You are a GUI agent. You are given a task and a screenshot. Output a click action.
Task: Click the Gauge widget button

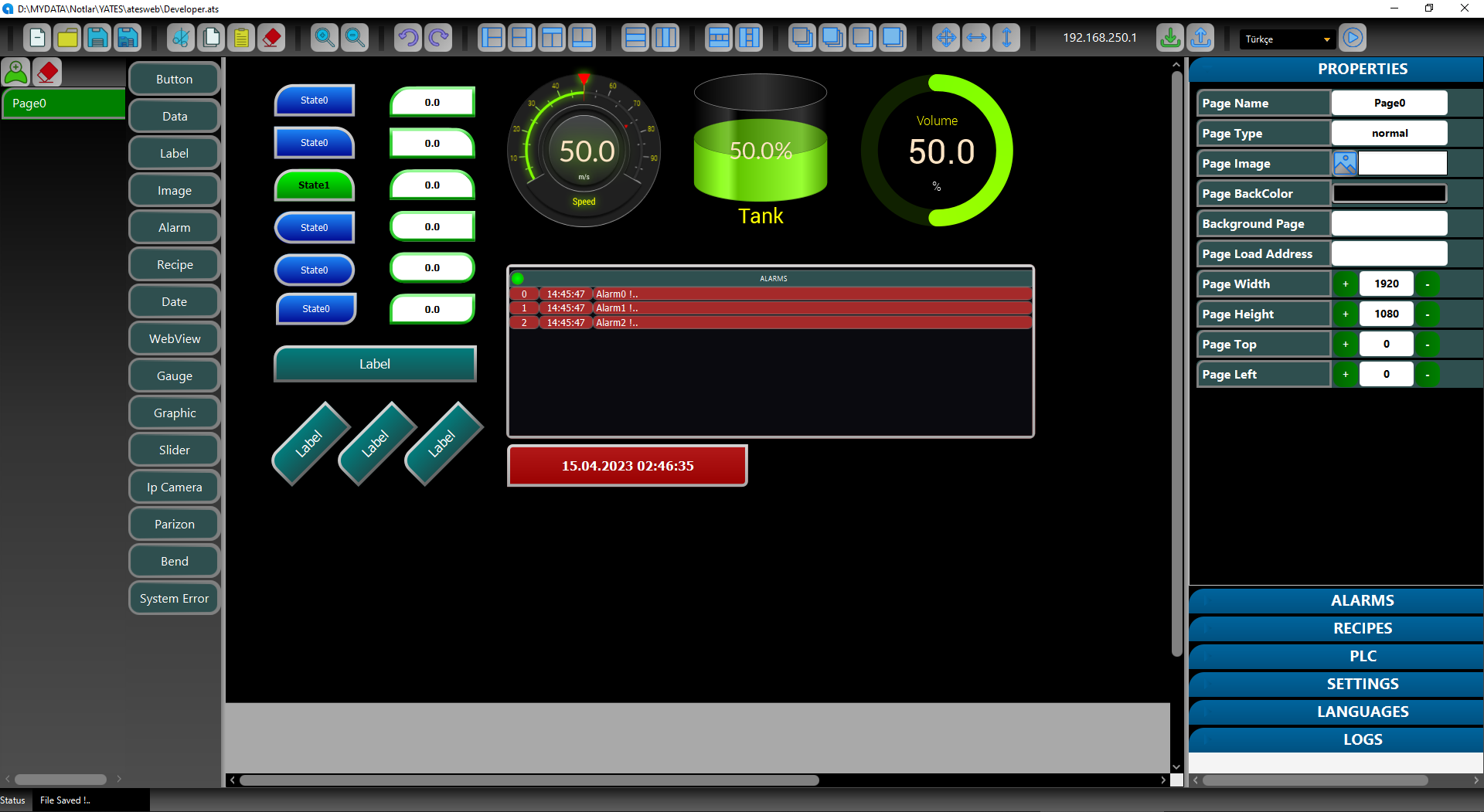[175, 376]
